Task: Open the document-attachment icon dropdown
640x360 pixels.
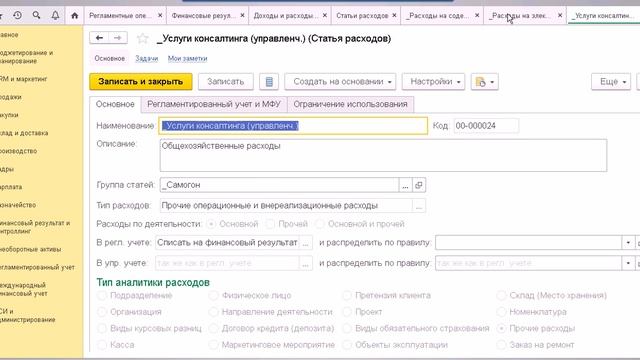Action: (x=484, y=82)
